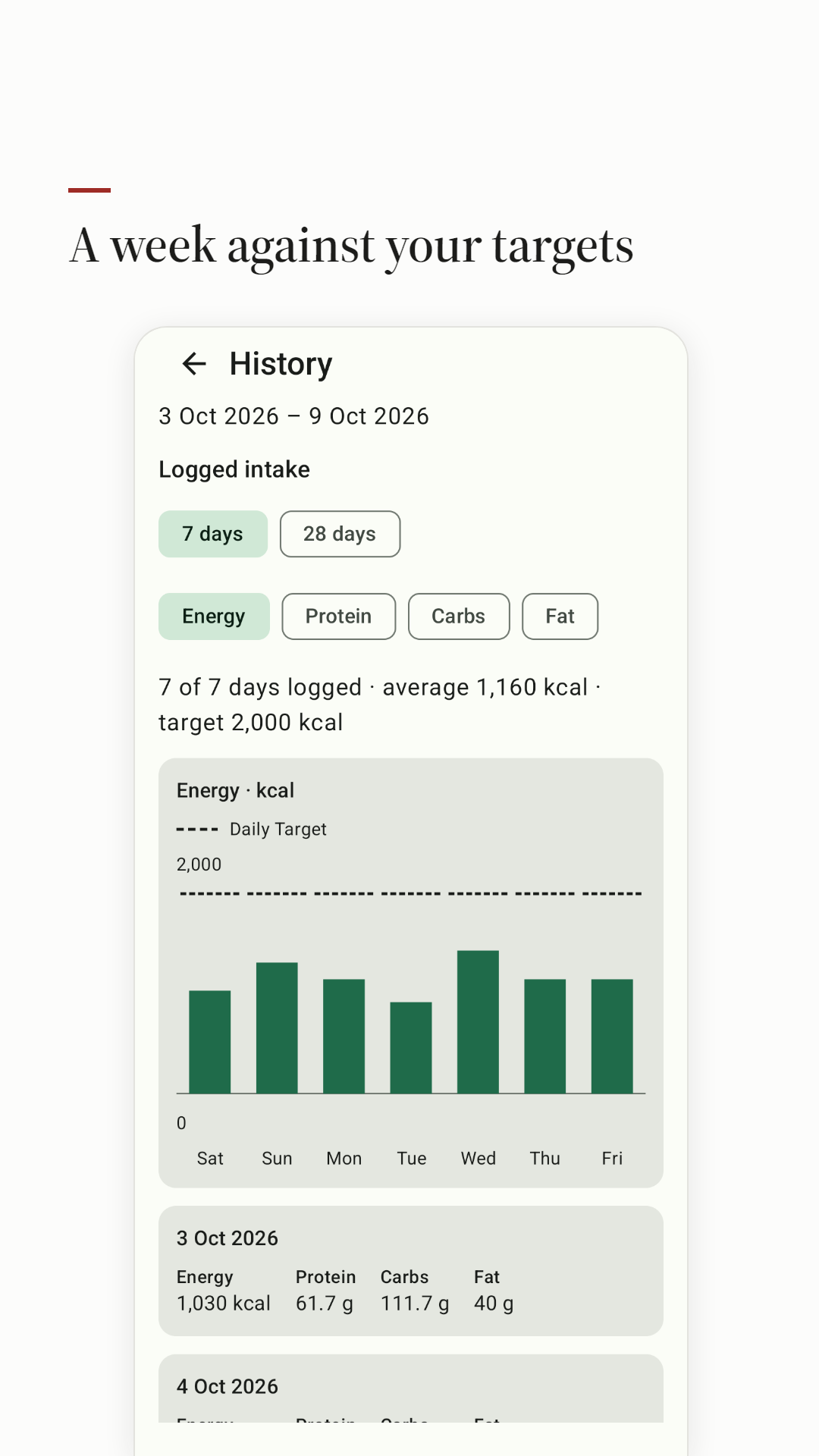Viewport: 819px width, 1456px height.
Task: Click the History title
Action: [281, 364]
